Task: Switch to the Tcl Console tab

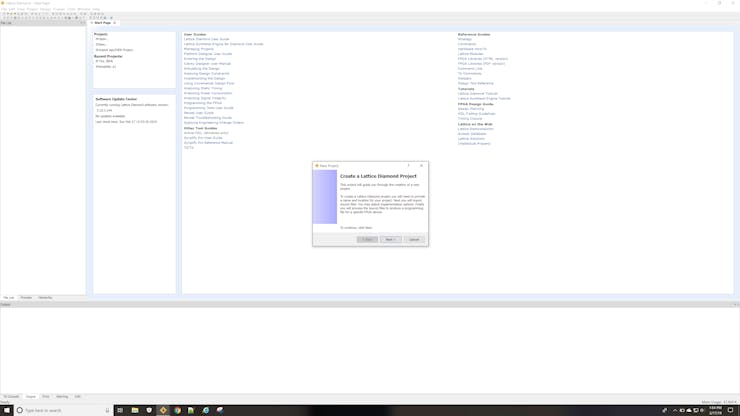Action: pos(11,397)
